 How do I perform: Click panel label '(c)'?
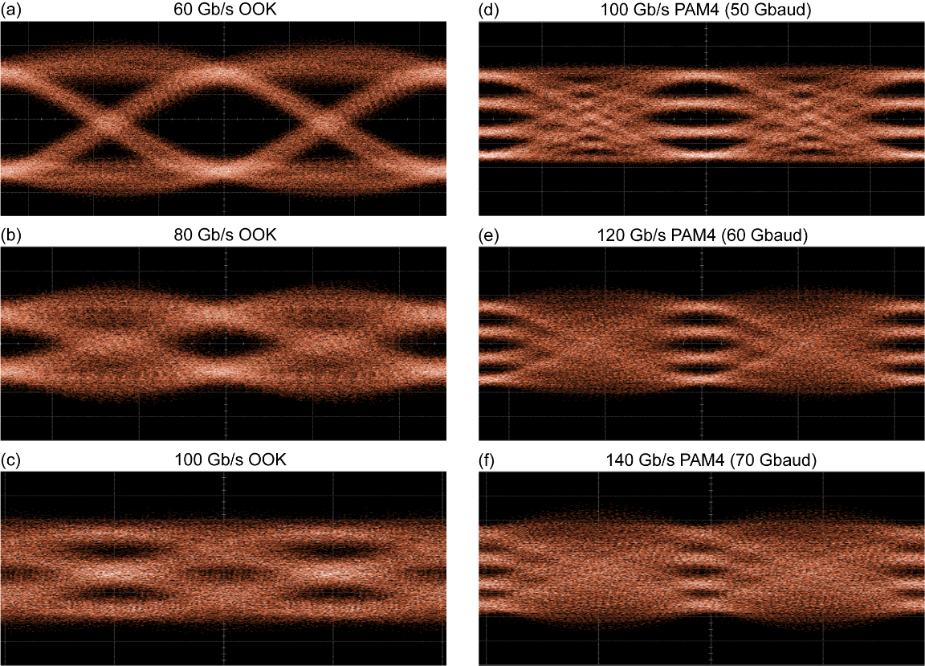click(11, 460)
